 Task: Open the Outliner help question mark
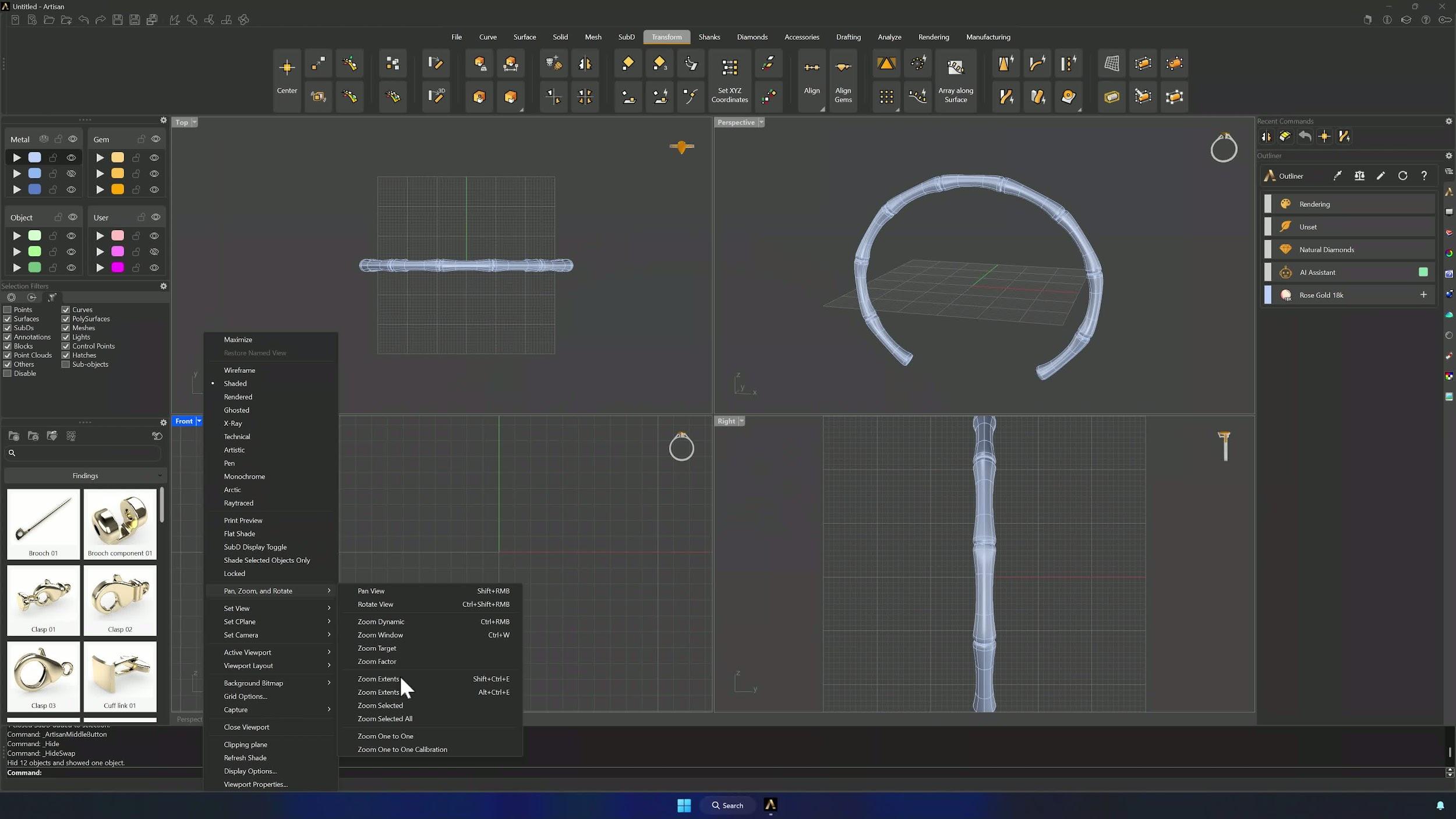(x=1424, y=176)
